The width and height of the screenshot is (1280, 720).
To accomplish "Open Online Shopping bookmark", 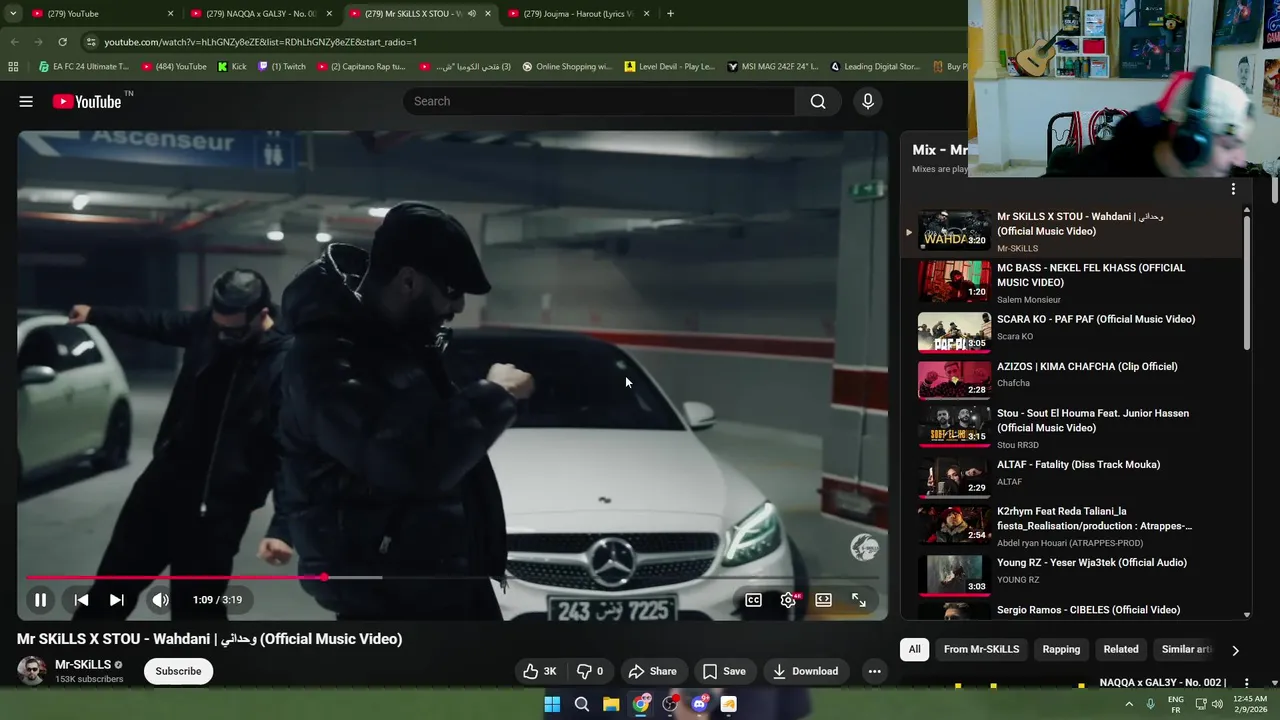I will 567,67.
